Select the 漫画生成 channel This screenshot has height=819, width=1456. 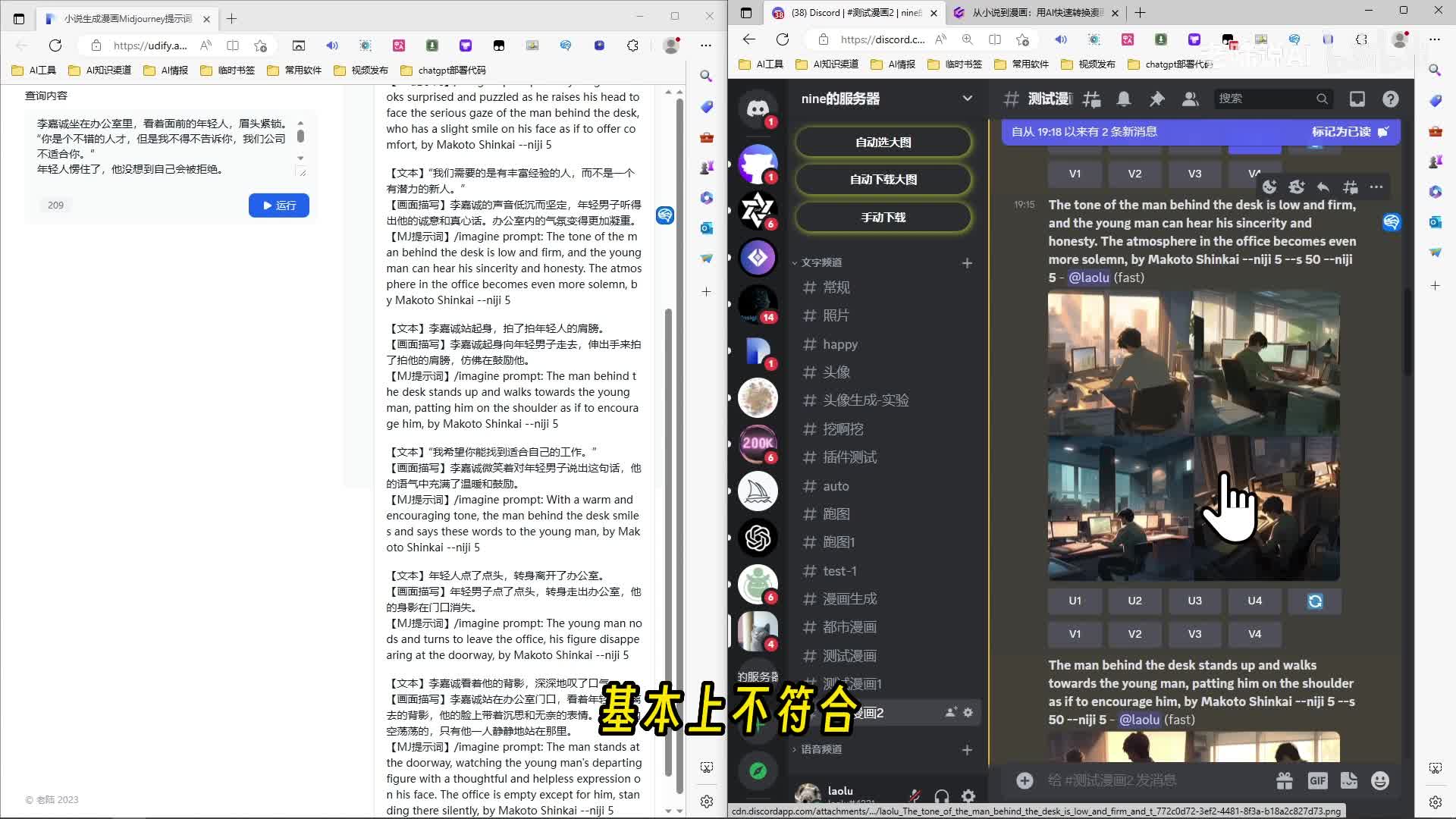[x=849, y=599]
